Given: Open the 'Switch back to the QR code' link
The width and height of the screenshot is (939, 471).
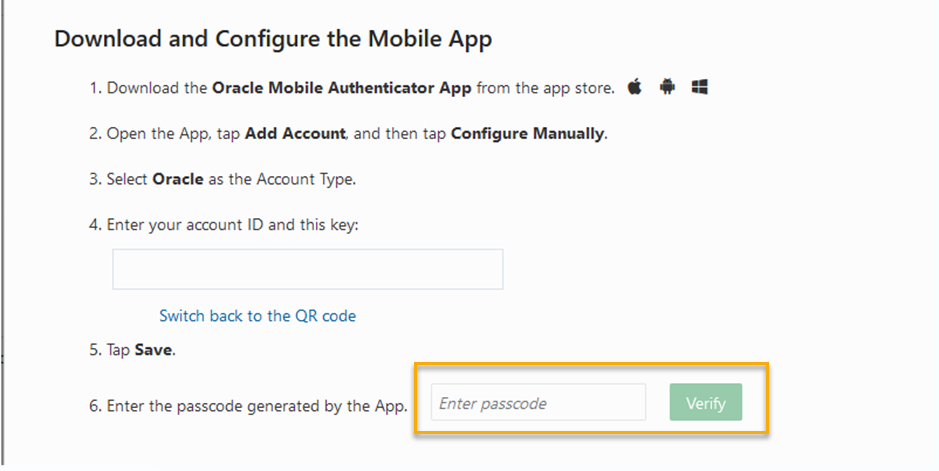Looking at the screenshot, I should 257,316.
